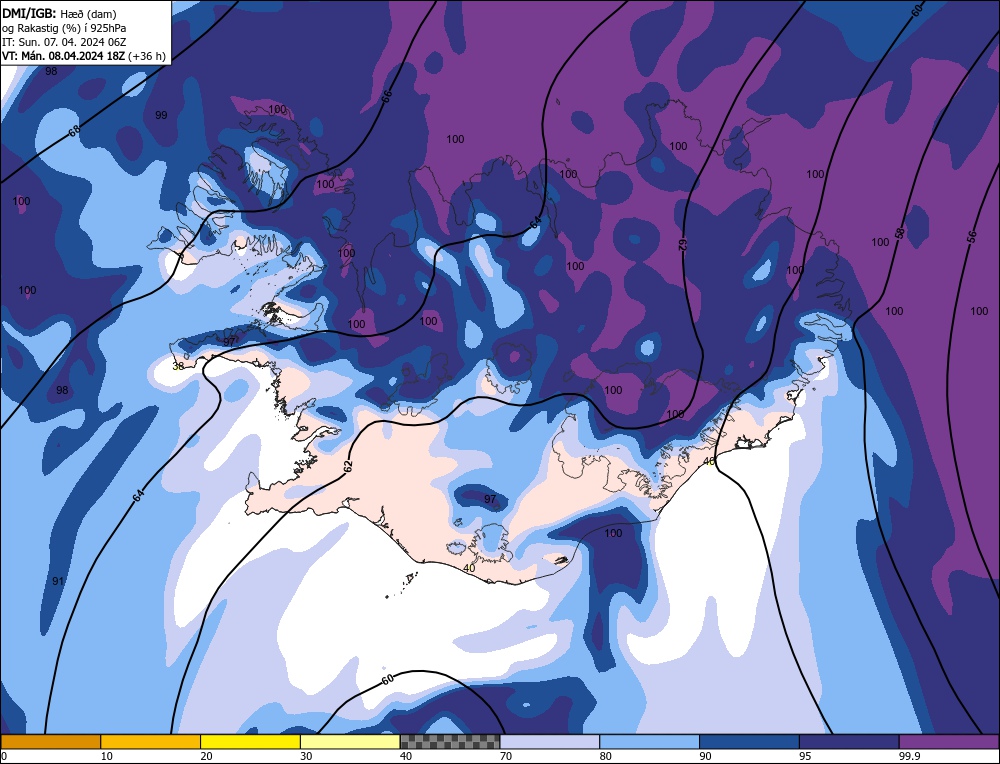Click the yellow 20–30 legend swatch
Viewport: 1000px width, 764px height.
pos(250,741)
